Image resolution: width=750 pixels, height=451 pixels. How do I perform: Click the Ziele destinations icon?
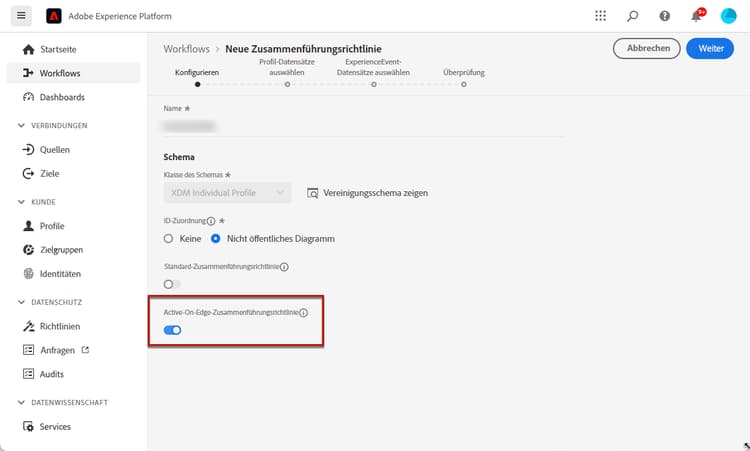point(28,174)
